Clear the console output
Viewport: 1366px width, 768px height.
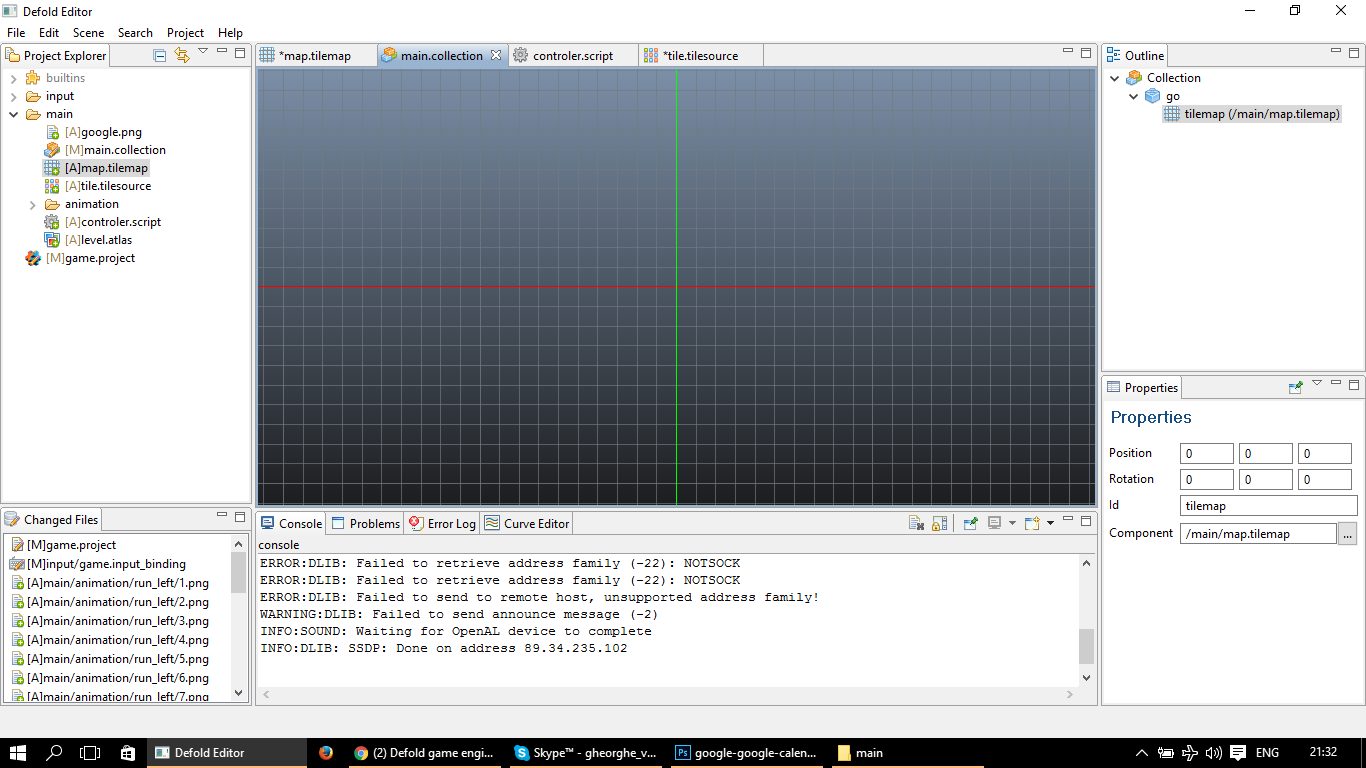pyautogui.click(x=916, y=523)
